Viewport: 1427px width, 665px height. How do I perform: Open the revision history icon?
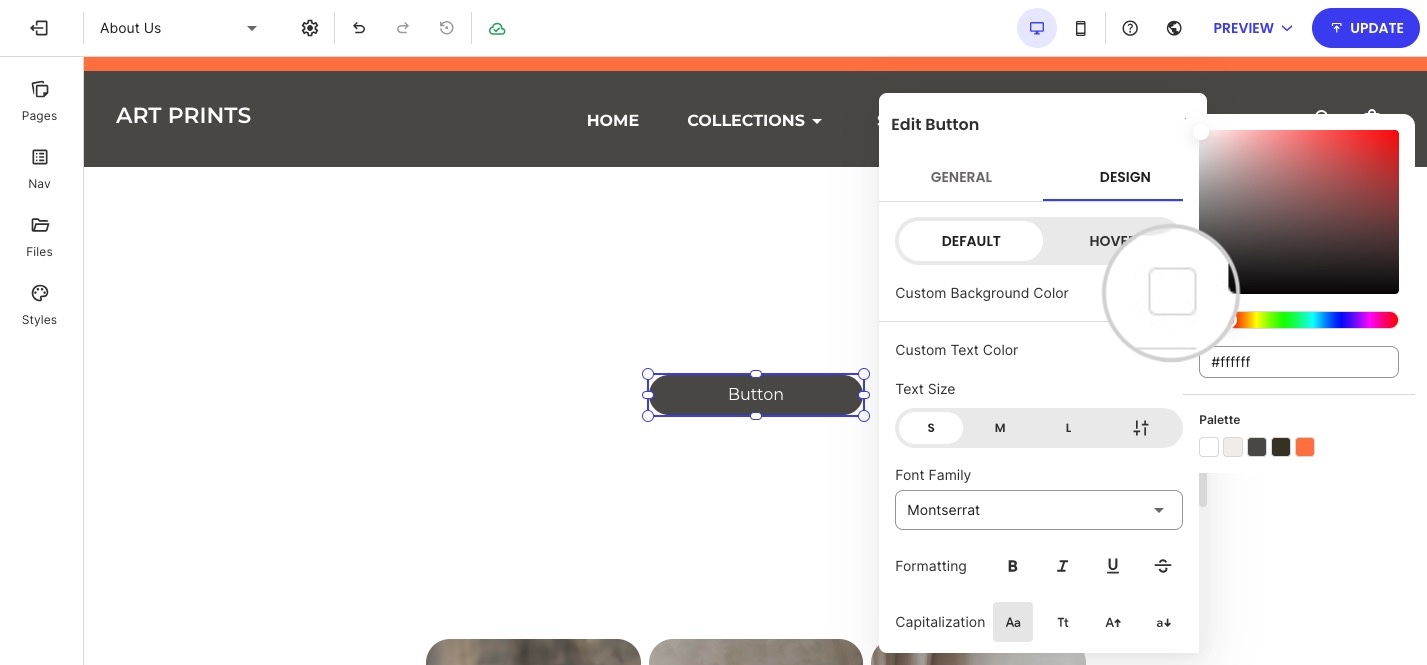(447, 28)
